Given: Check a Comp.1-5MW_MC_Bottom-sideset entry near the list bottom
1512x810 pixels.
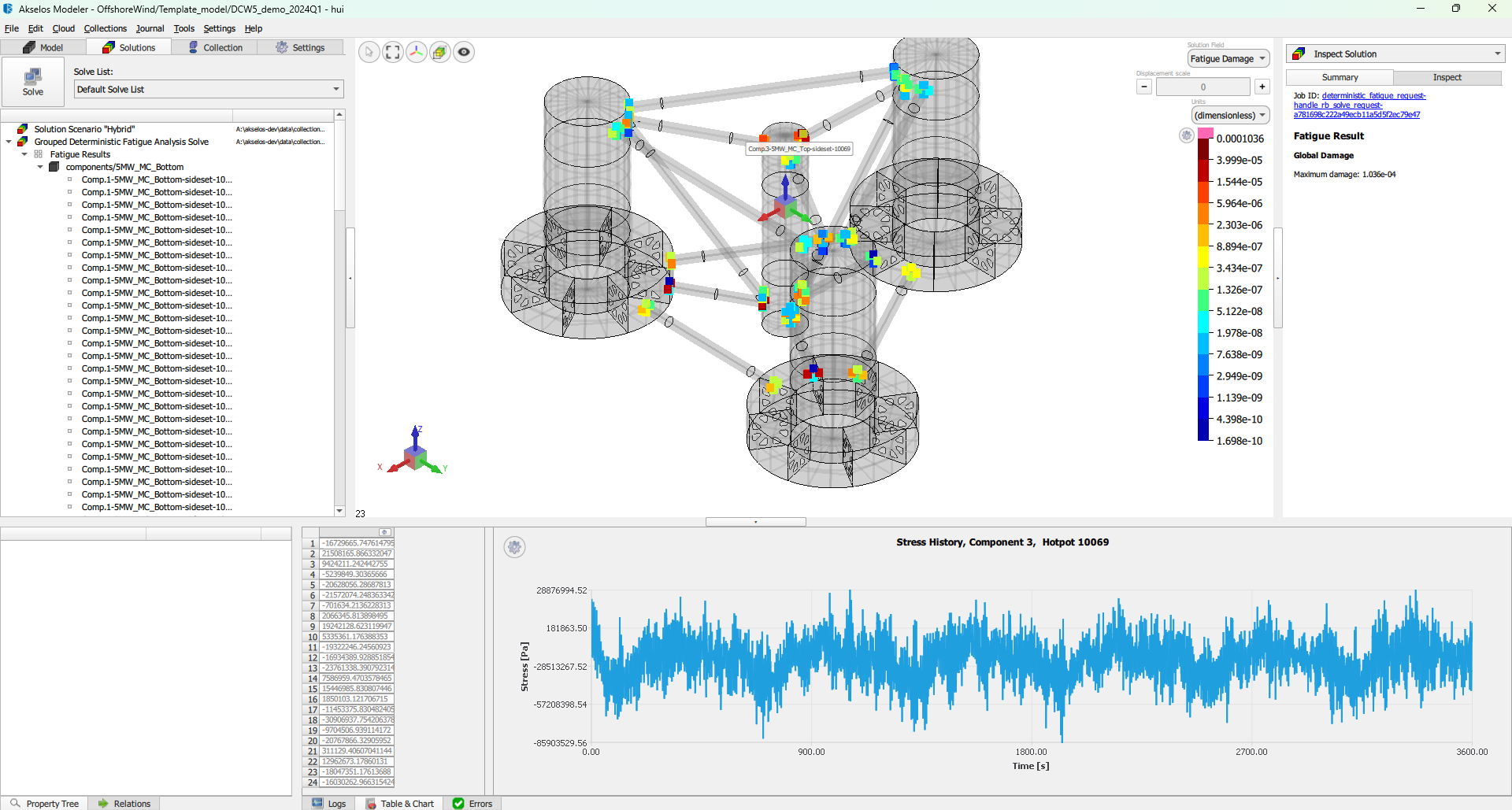Looking at the screenshot, I should (72, 507).
